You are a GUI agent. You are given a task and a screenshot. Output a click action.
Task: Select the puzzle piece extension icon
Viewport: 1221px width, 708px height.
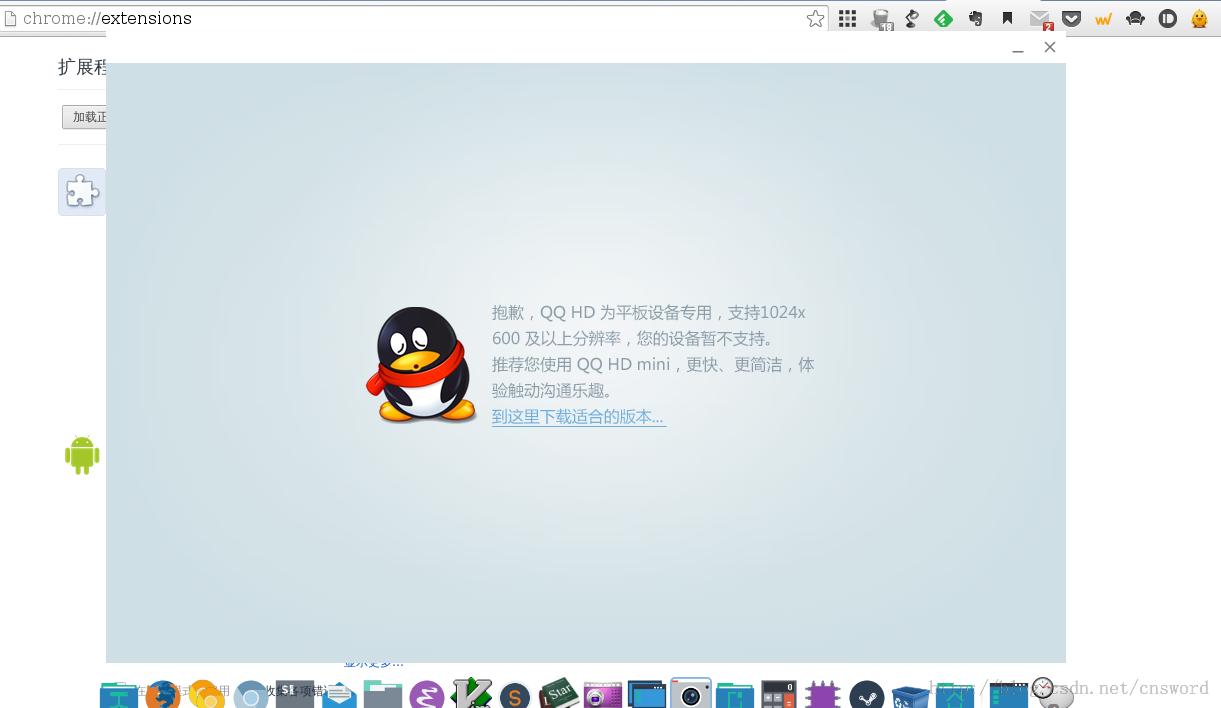(x=82, y=191)
